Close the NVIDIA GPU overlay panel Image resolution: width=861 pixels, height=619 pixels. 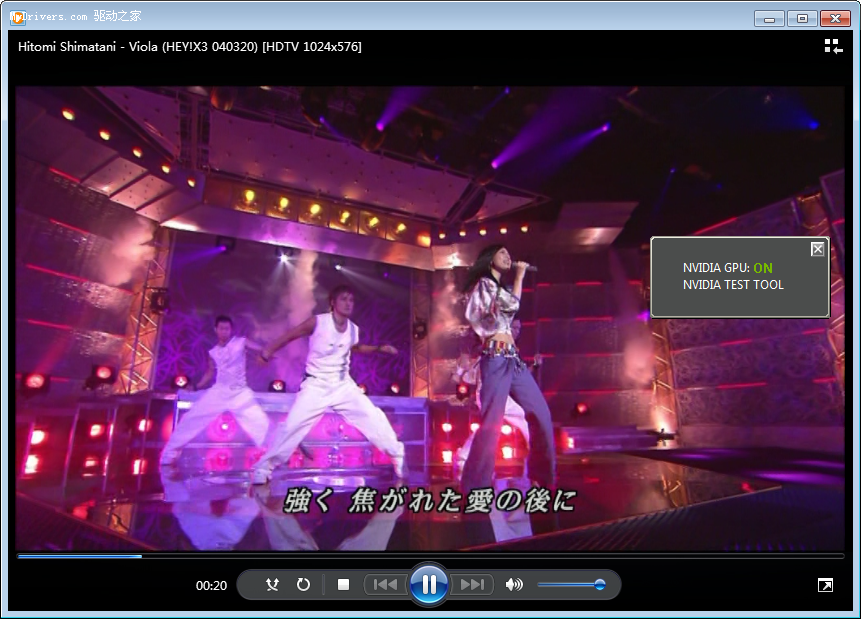pos(817,249)
